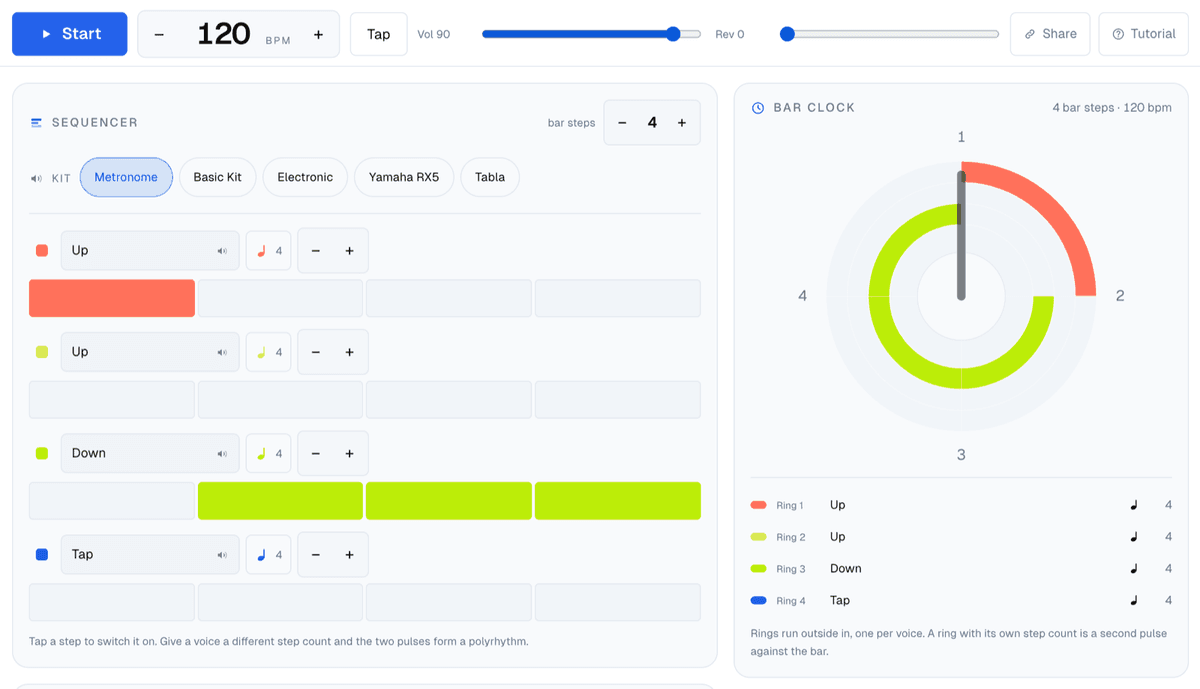
Task: Click the blue quarter-note button on Tap row
Action: point(269,555)
